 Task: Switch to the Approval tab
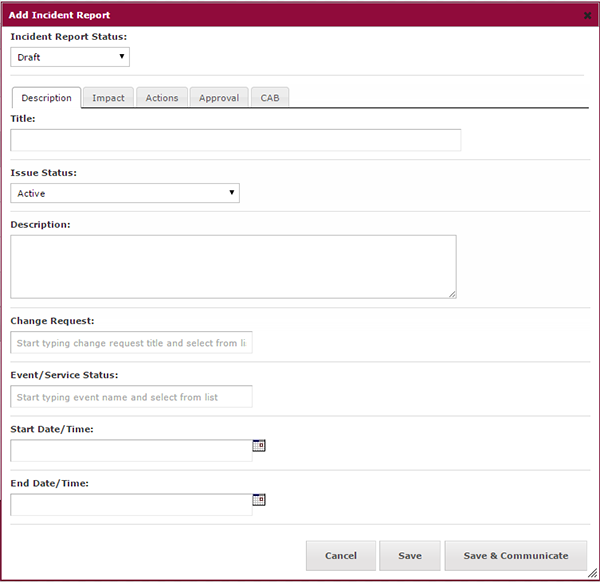[219, 98]
